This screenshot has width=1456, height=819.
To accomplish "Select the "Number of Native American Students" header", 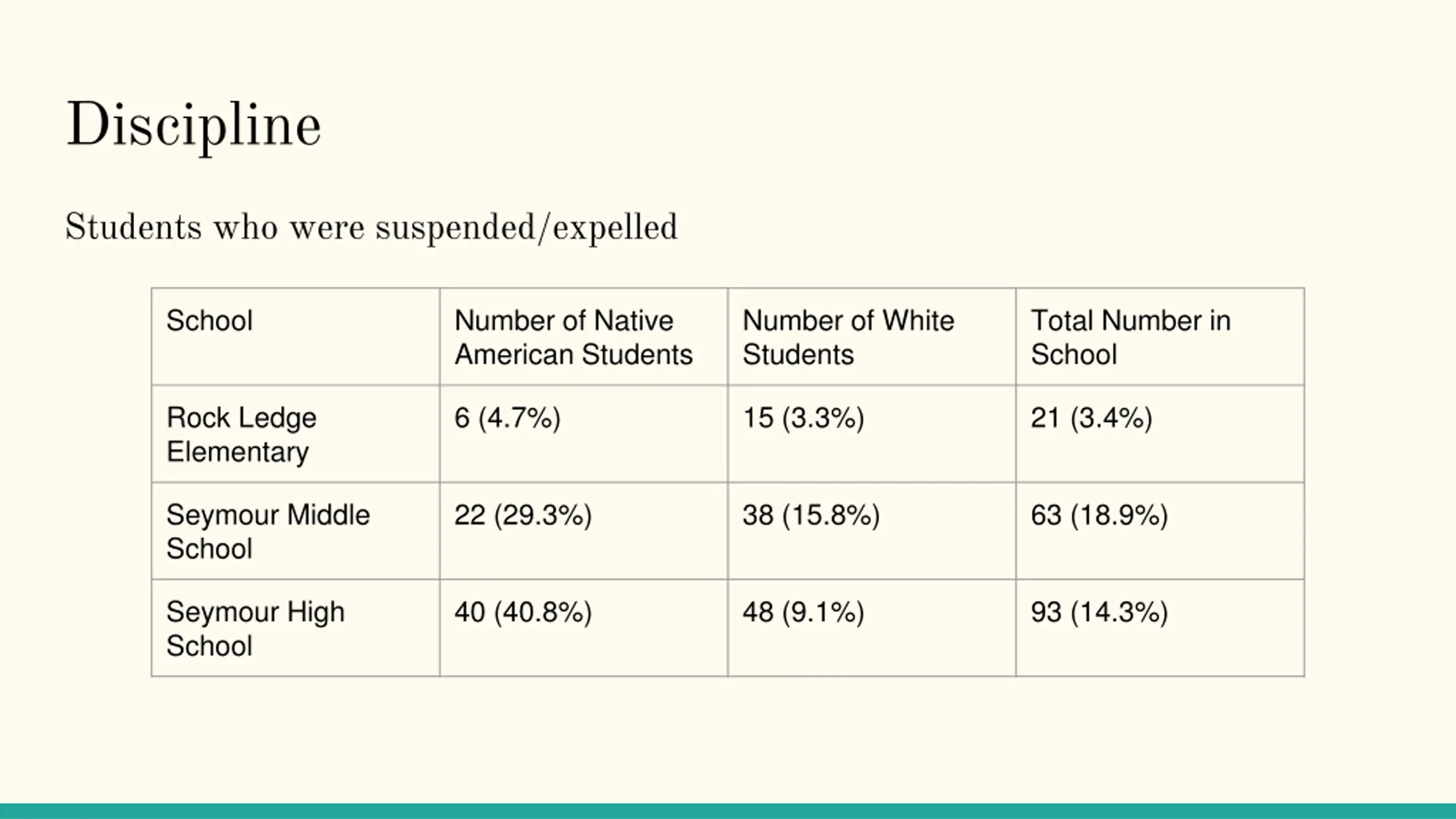I will pos(573,337).
